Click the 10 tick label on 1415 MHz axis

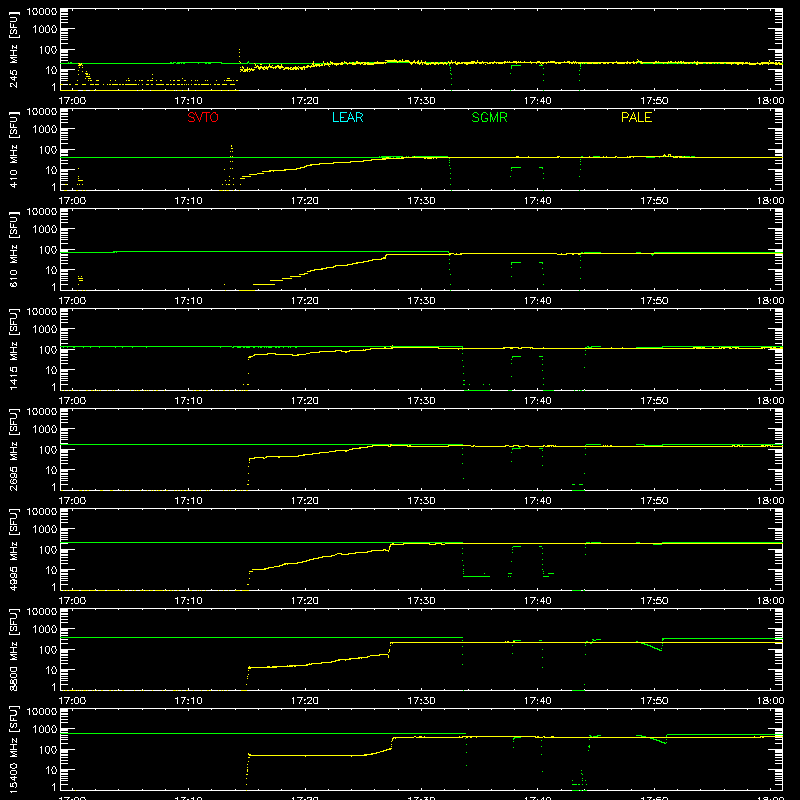[51, 370]
